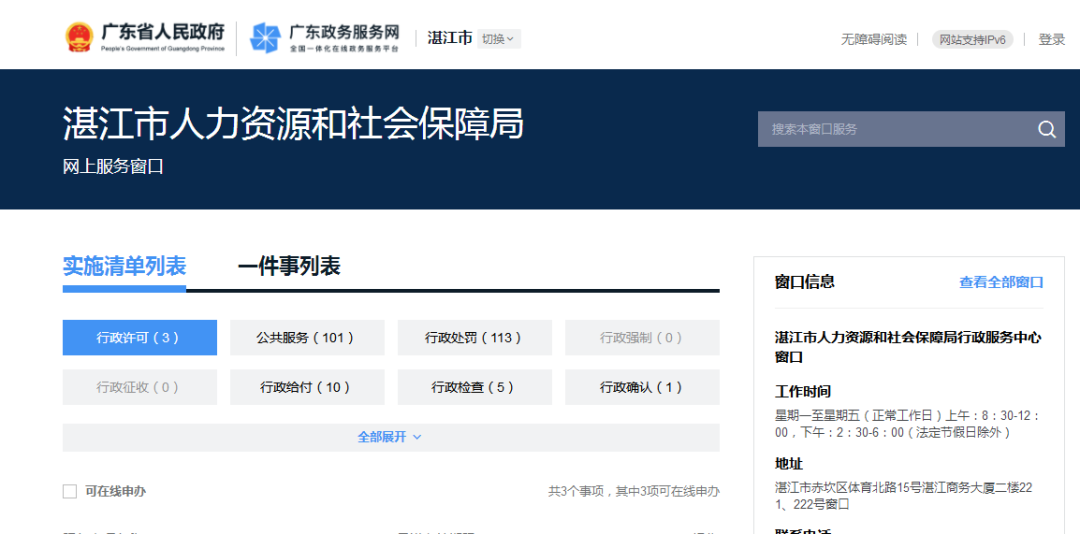Open 无障碍阅读 accessibility mode
The height and width of the screenshot is (534, 1080).
pyautogui.click(x=873, y=39)
